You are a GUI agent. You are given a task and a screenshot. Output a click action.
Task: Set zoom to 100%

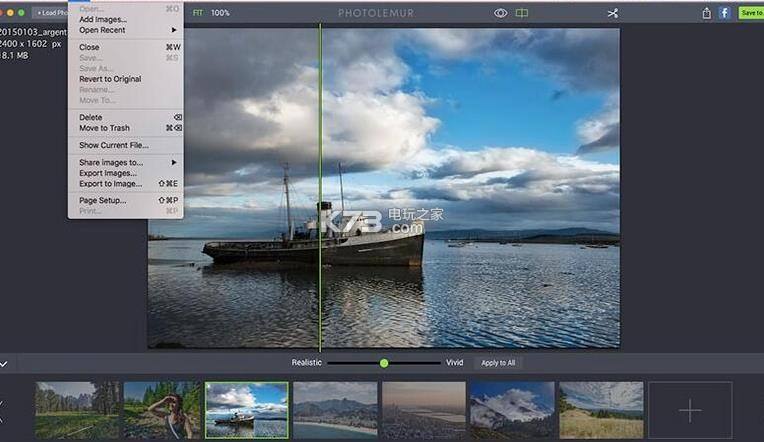(x=220, y=13)
